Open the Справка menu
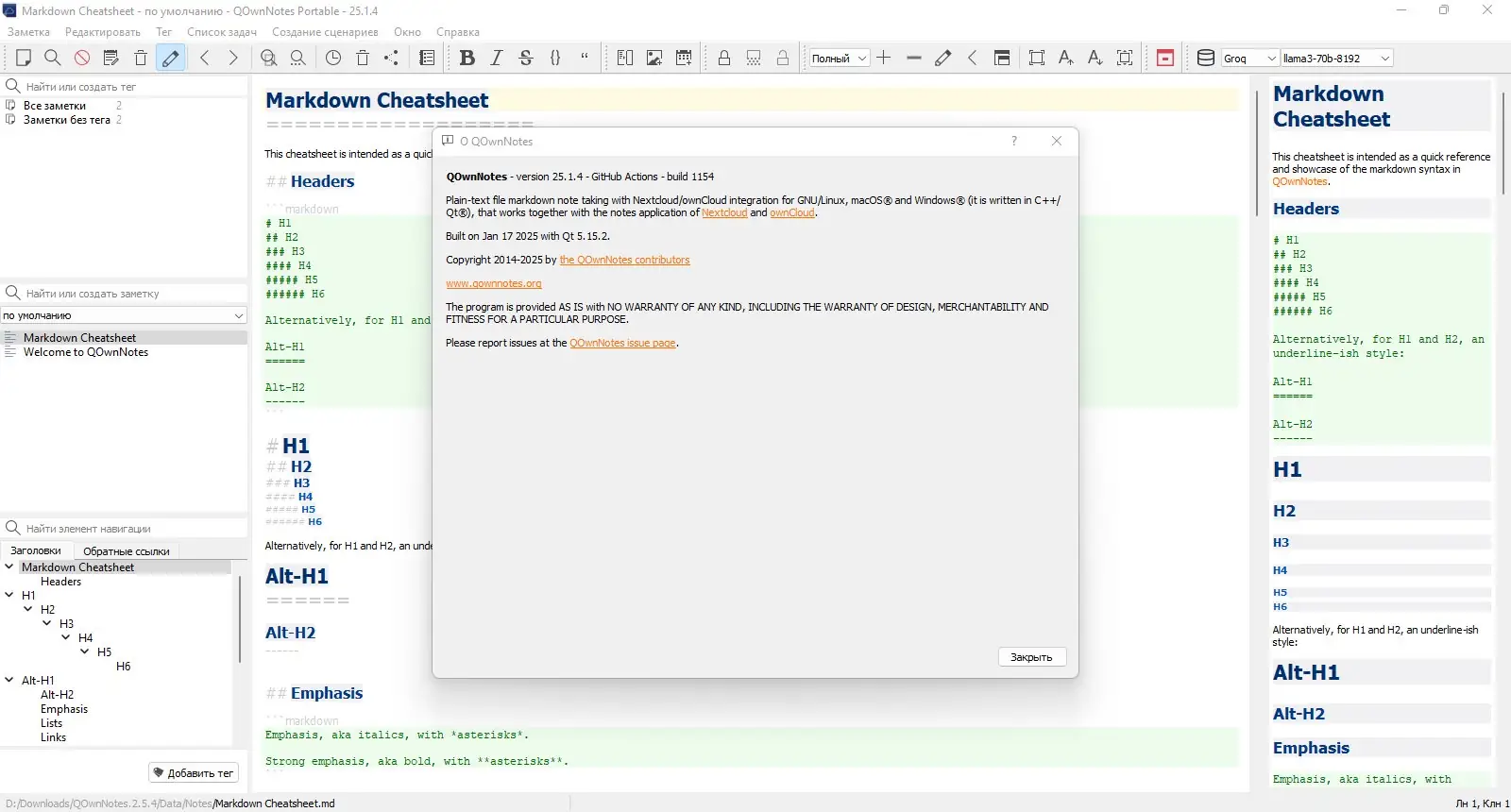Image resolution: width=1511 pixels, height=812 pixels. pyautogui.click(x=457, y=32)
